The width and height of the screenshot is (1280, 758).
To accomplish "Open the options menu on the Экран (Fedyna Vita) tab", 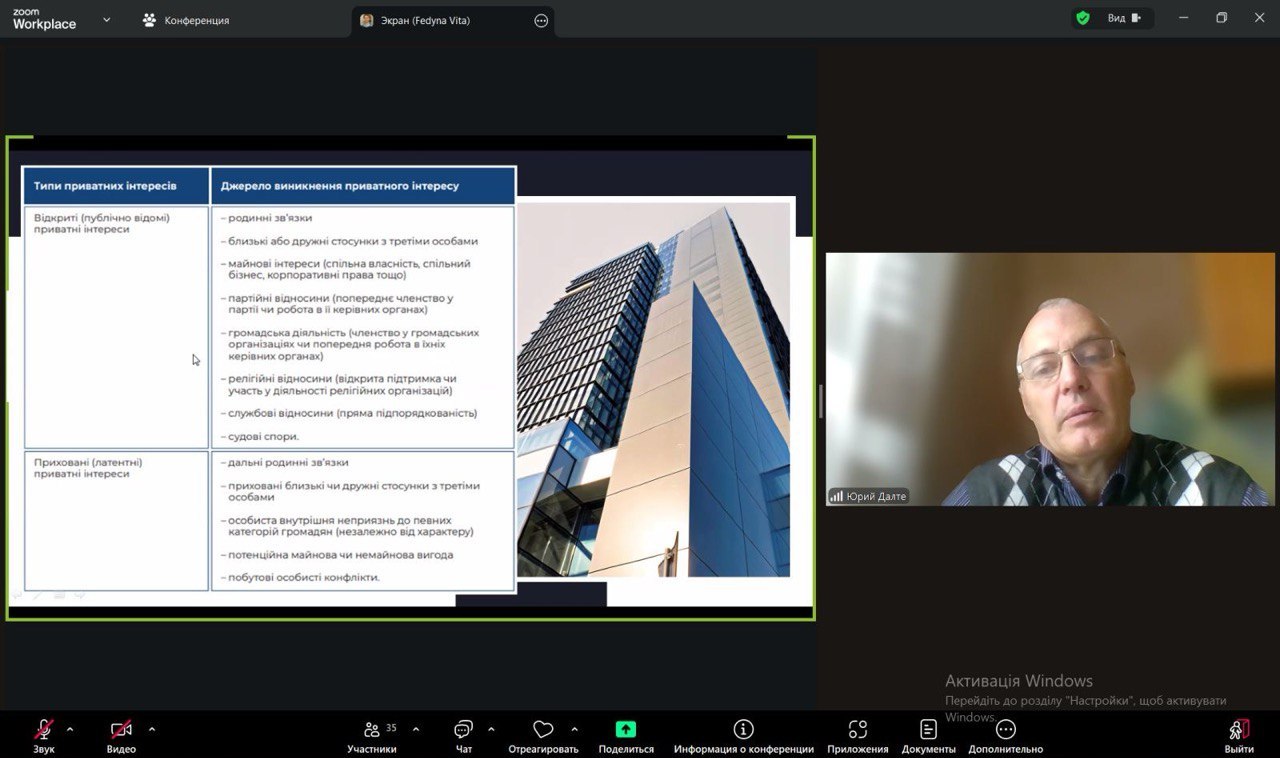I will click(x=541, y=20).
